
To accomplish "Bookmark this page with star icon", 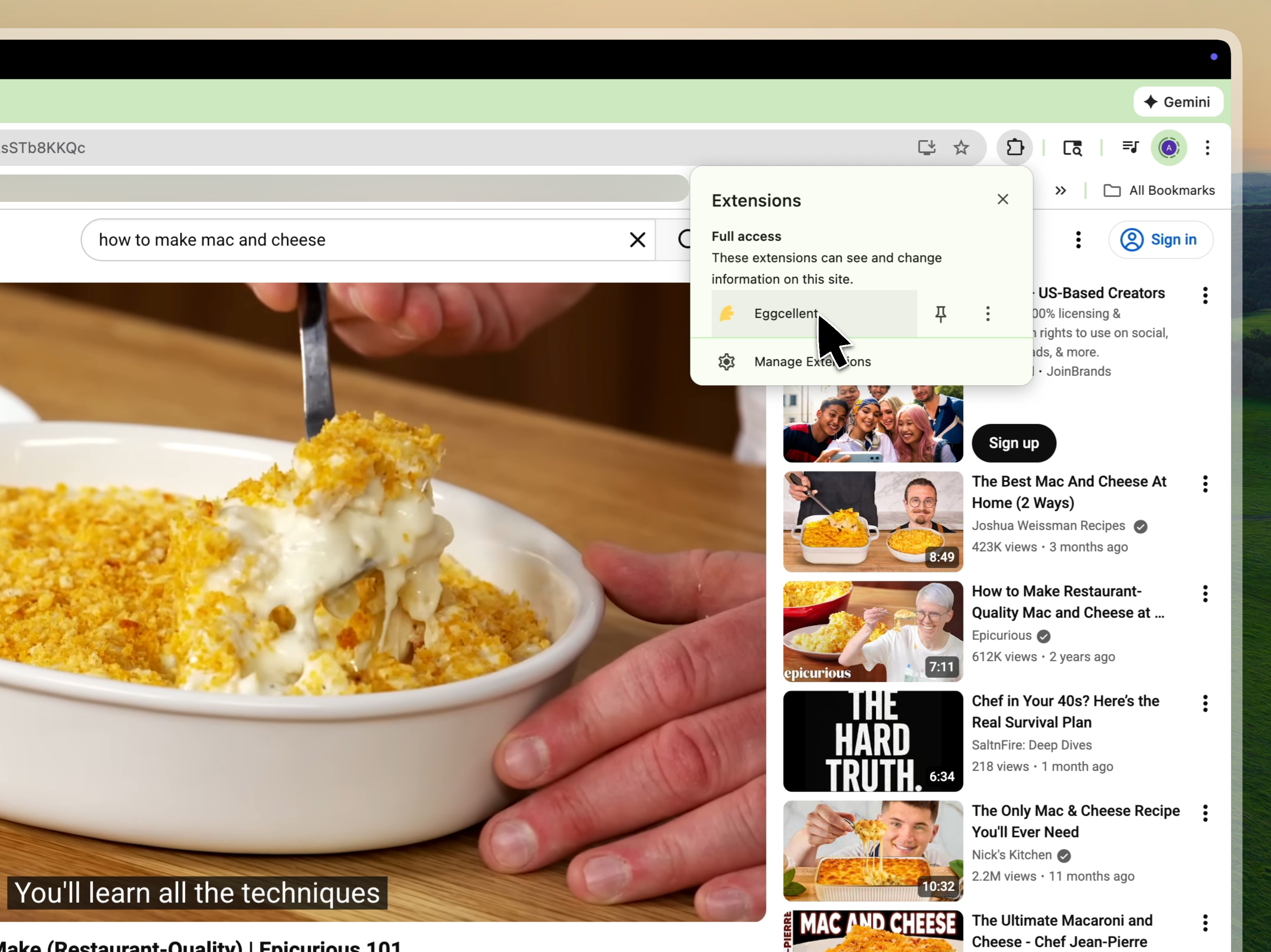I will (961, 148).
